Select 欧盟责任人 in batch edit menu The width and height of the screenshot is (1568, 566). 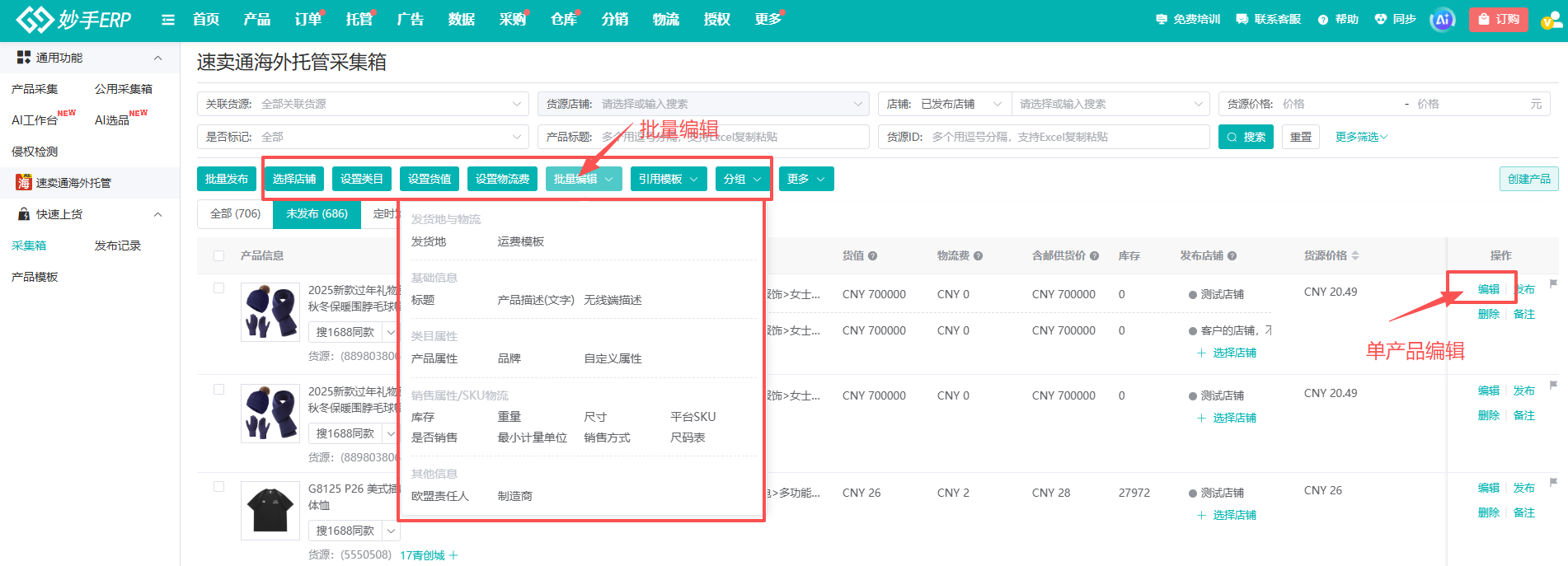(x=440, y=496)
